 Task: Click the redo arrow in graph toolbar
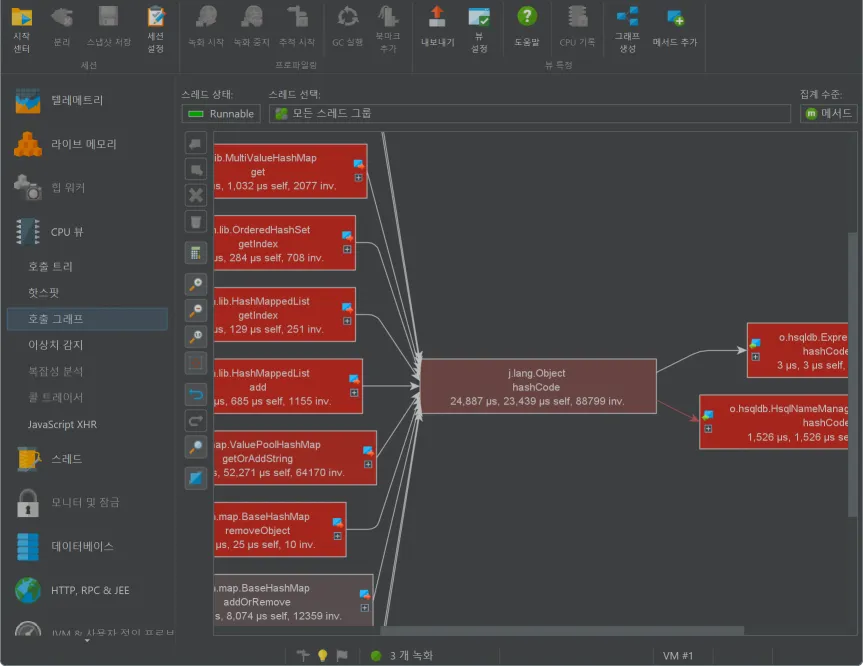point(195,421)
